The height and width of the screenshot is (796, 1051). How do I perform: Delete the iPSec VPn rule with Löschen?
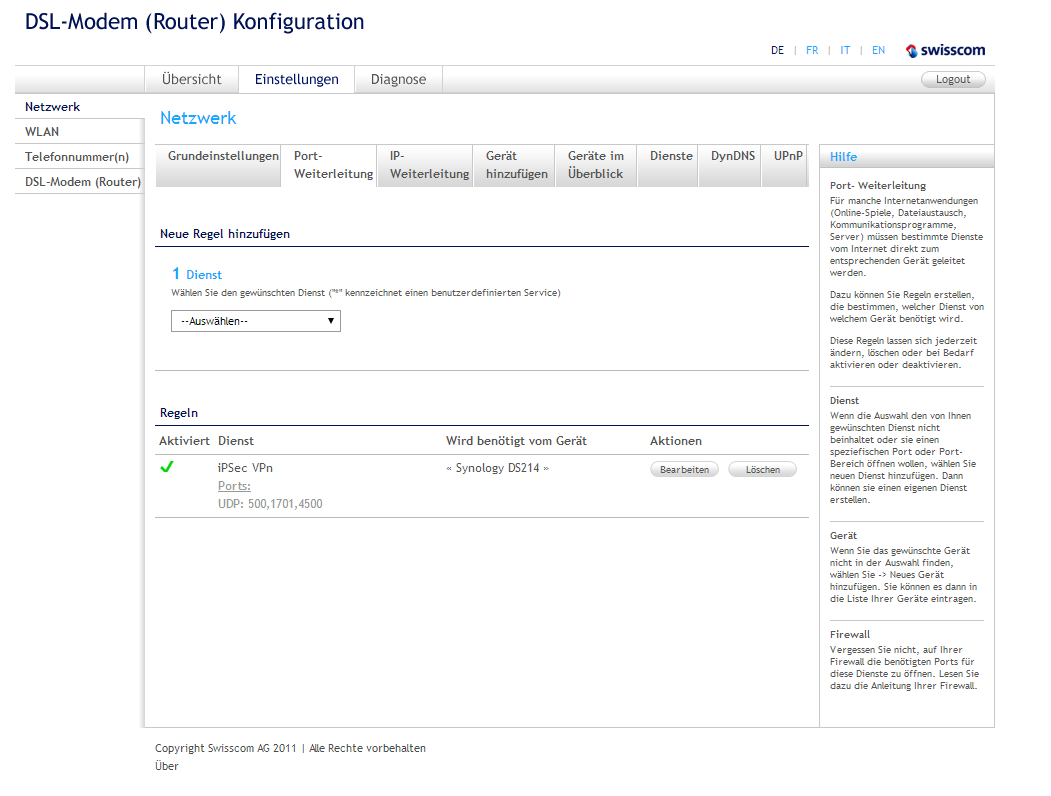762,469
